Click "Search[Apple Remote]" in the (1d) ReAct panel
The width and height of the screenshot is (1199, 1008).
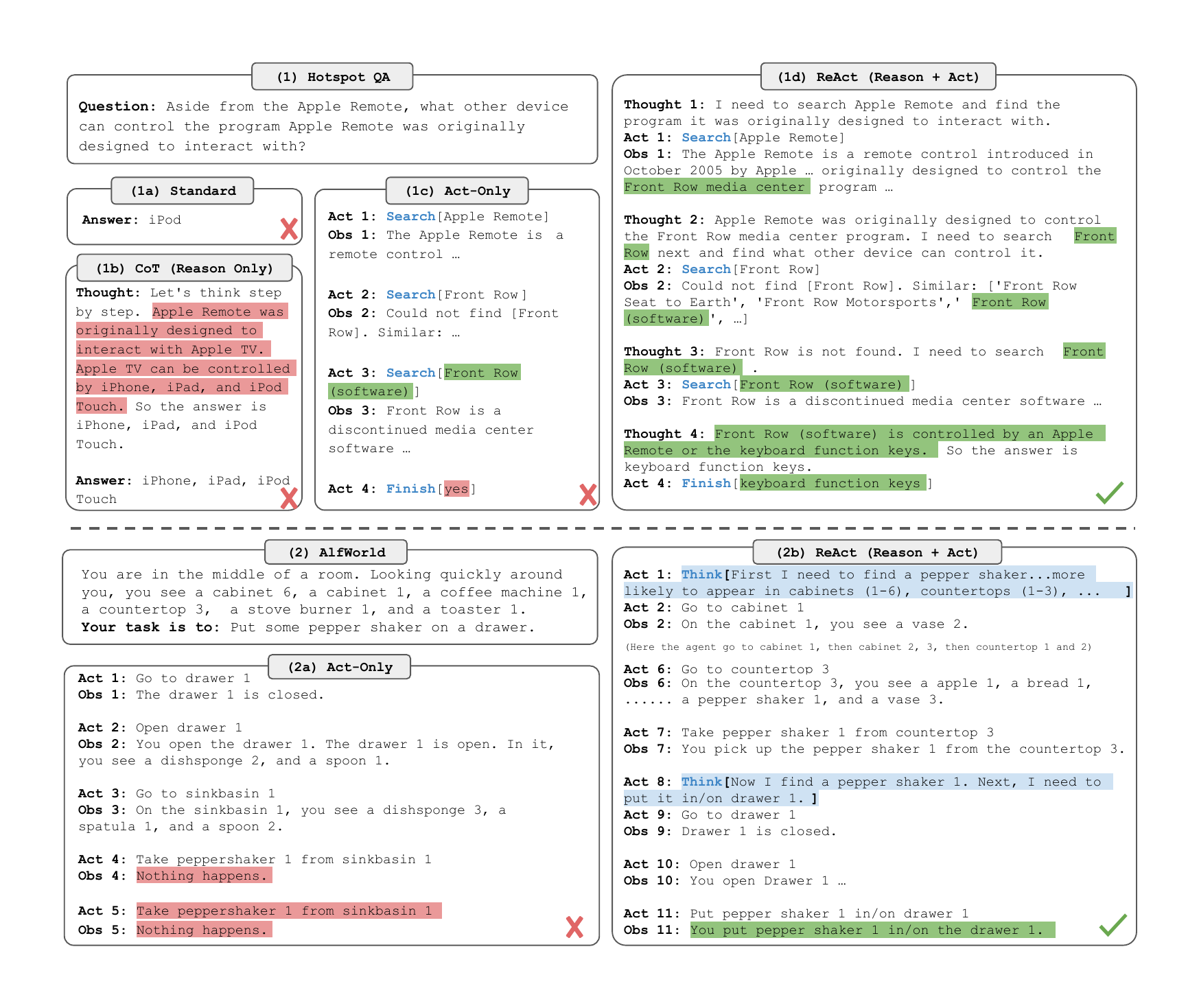click(763, 137)
